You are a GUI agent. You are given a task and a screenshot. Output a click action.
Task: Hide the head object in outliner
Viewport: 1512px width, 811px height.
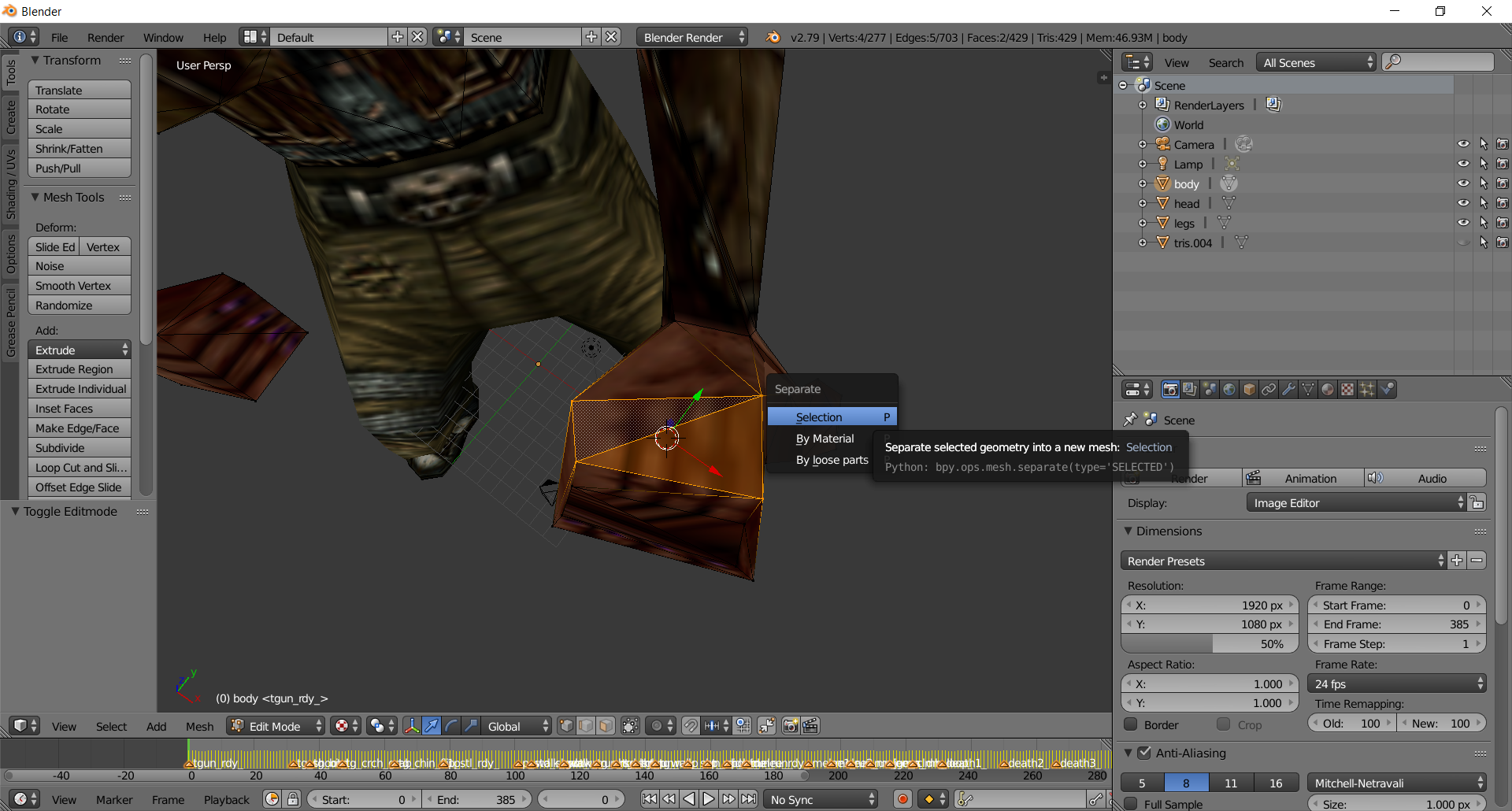[x=1463, y=203]
